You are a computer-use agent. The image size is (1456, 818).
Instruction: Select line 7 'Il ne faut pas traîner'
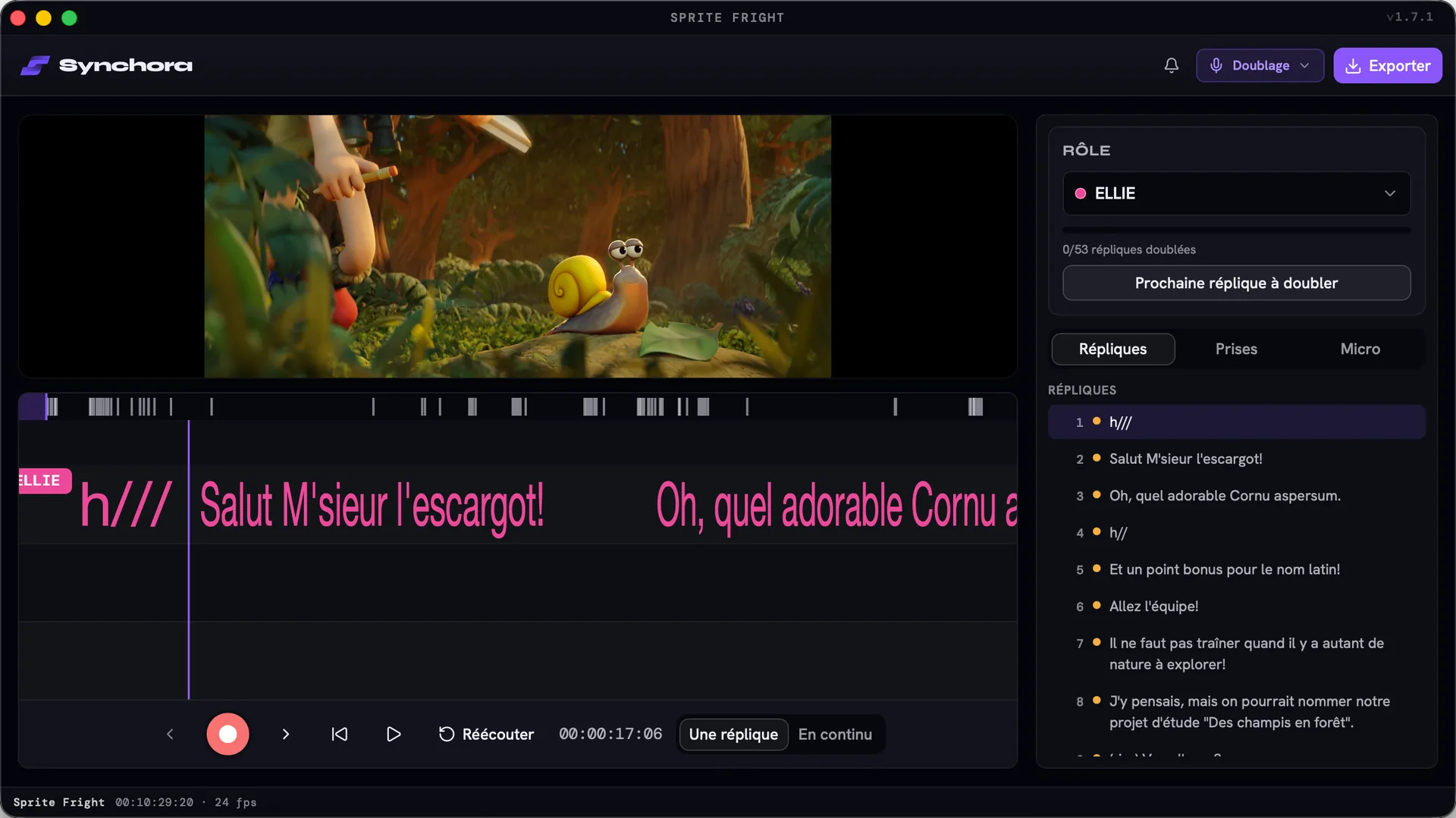pyautogui.click(x=1236, y=653)
